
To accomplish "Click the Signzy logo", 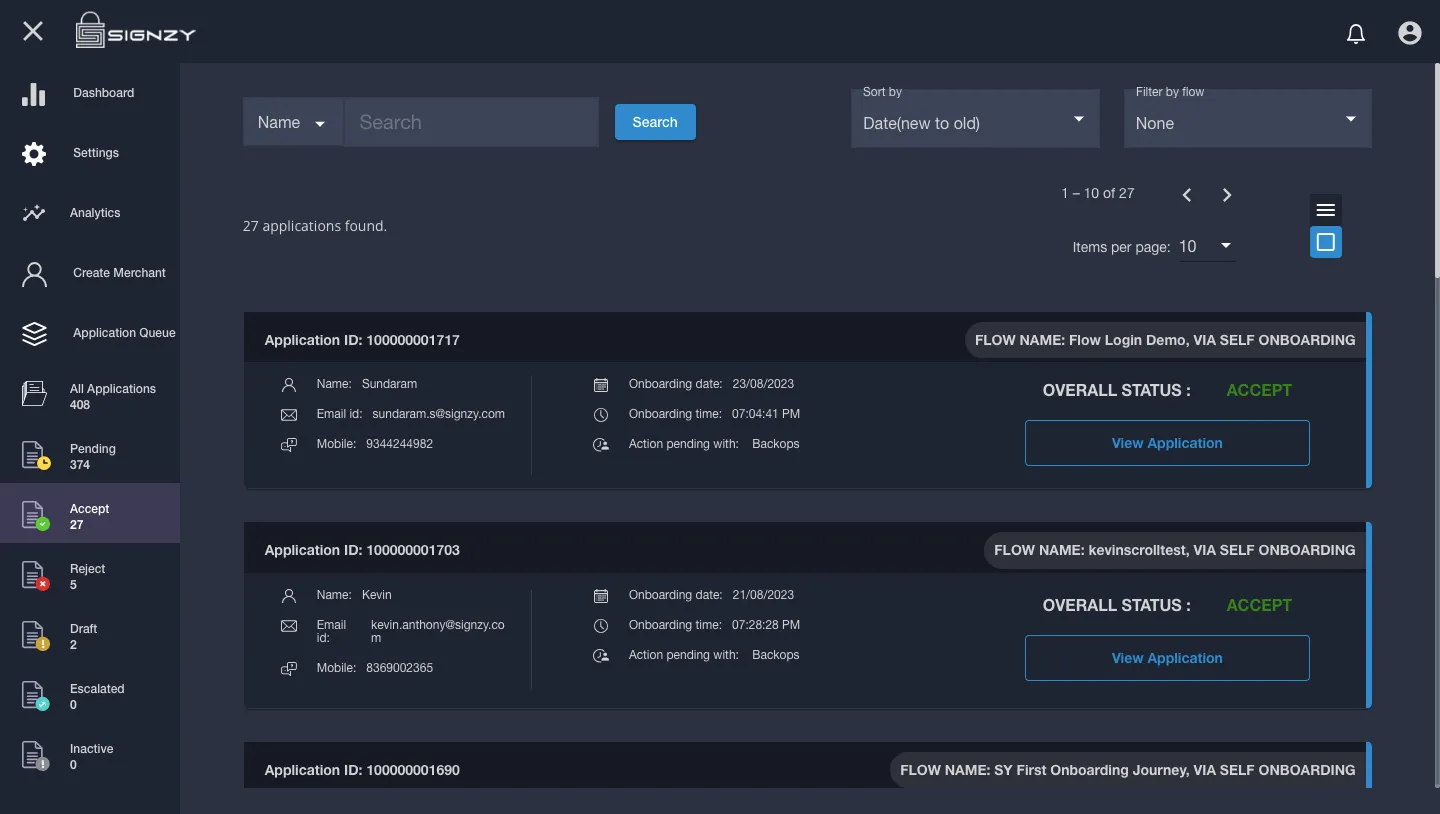I will (136, 31).
